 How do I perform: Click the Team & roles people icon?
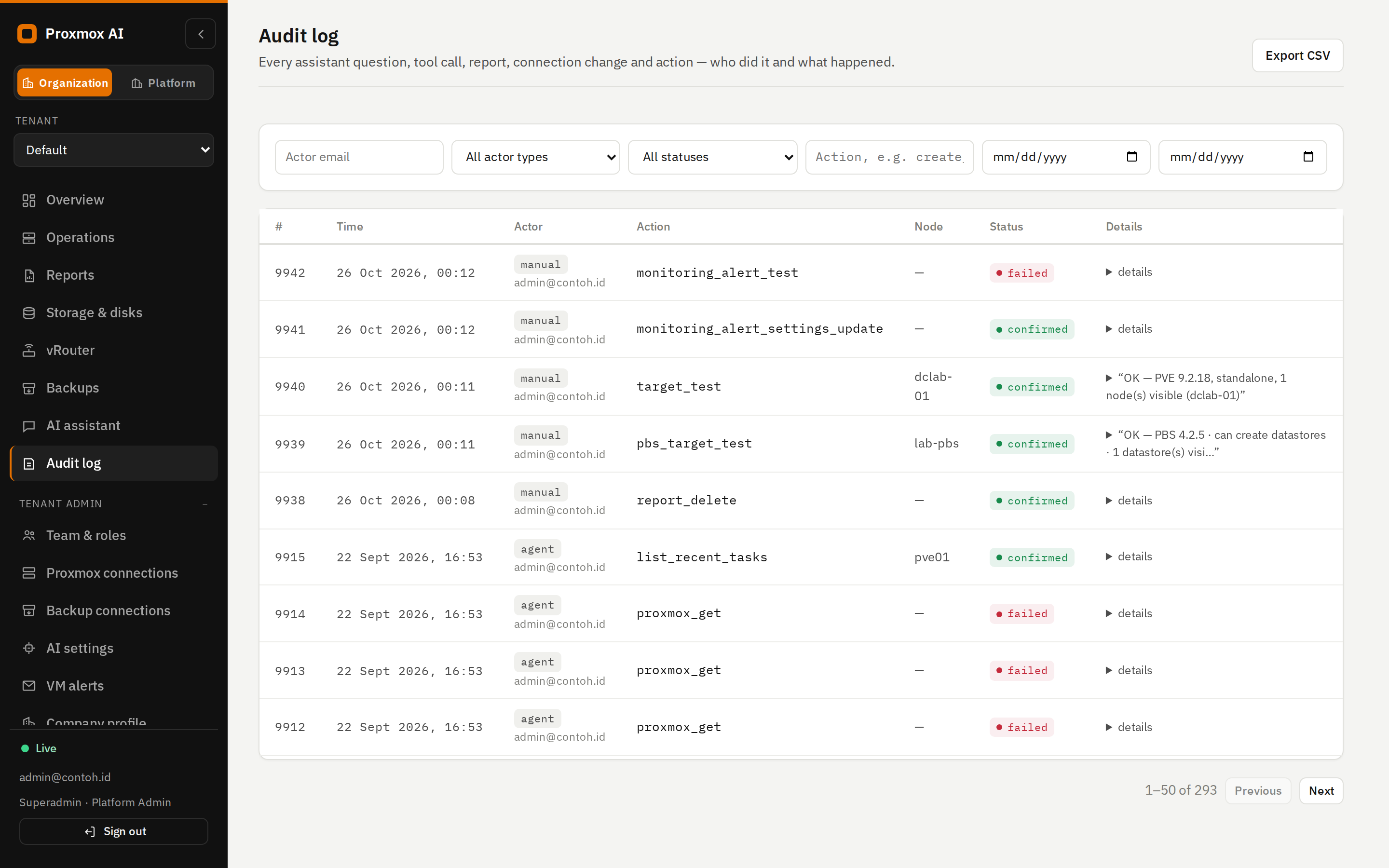pos(29,536)
